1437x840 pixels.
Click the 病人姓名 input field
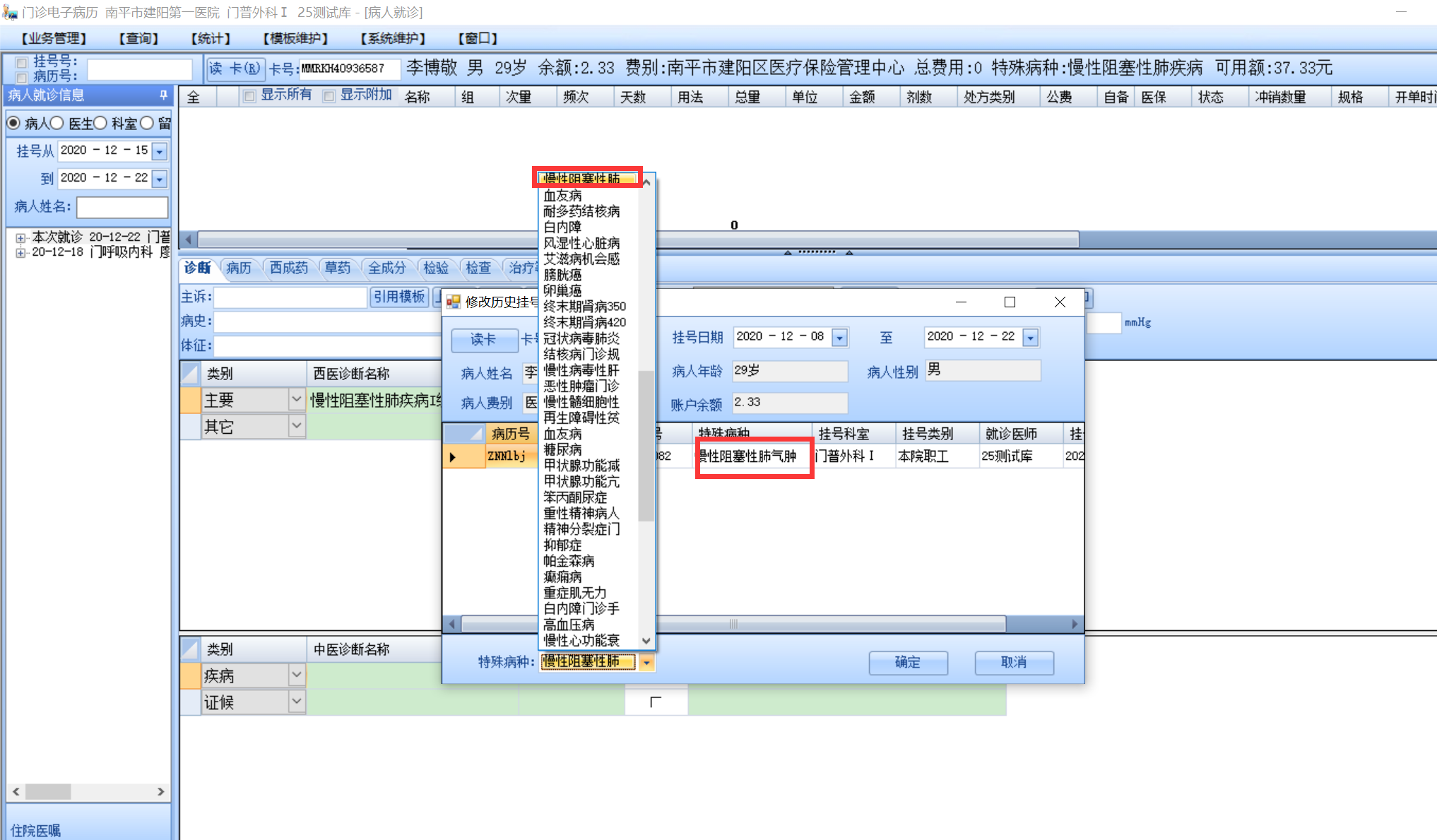click(122, 207)
